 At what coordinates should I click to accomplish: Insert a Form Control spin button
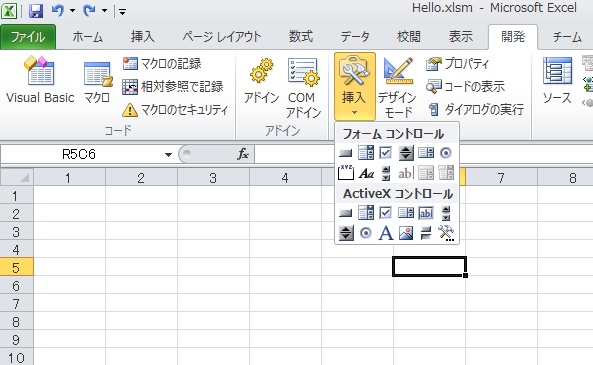406,153
